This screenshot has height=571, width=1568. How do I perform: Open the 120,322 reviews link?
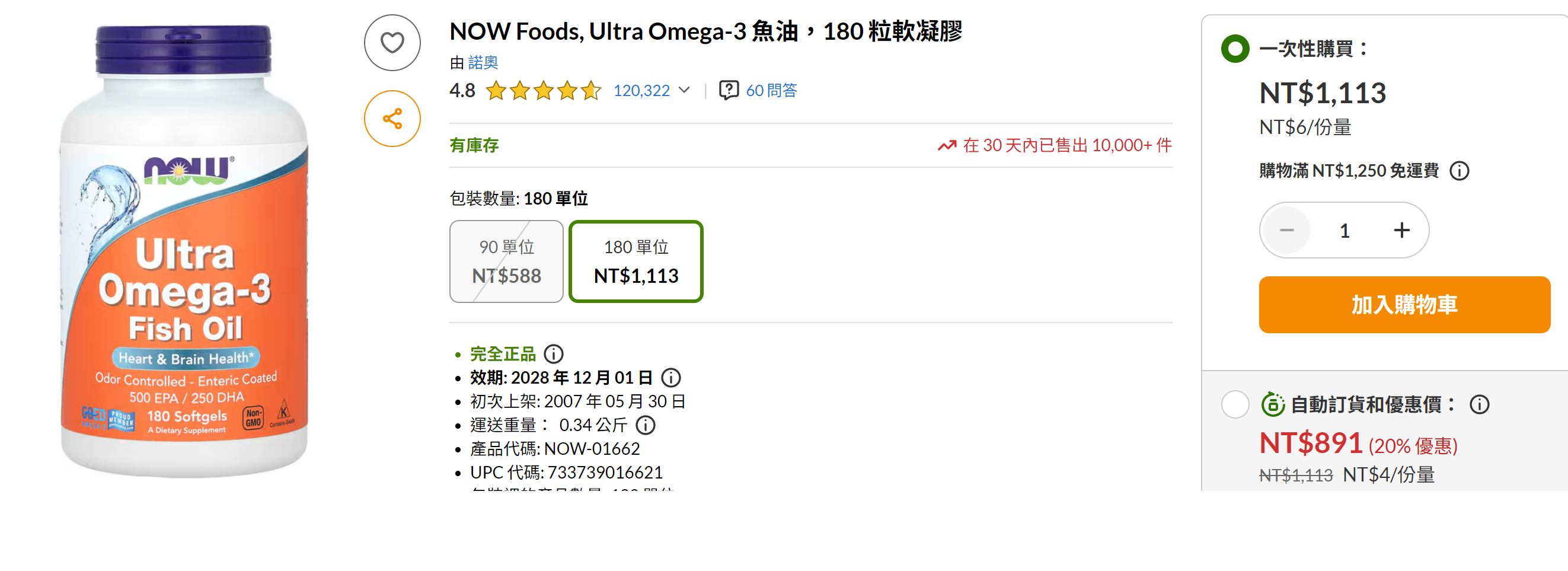point(641,90)
